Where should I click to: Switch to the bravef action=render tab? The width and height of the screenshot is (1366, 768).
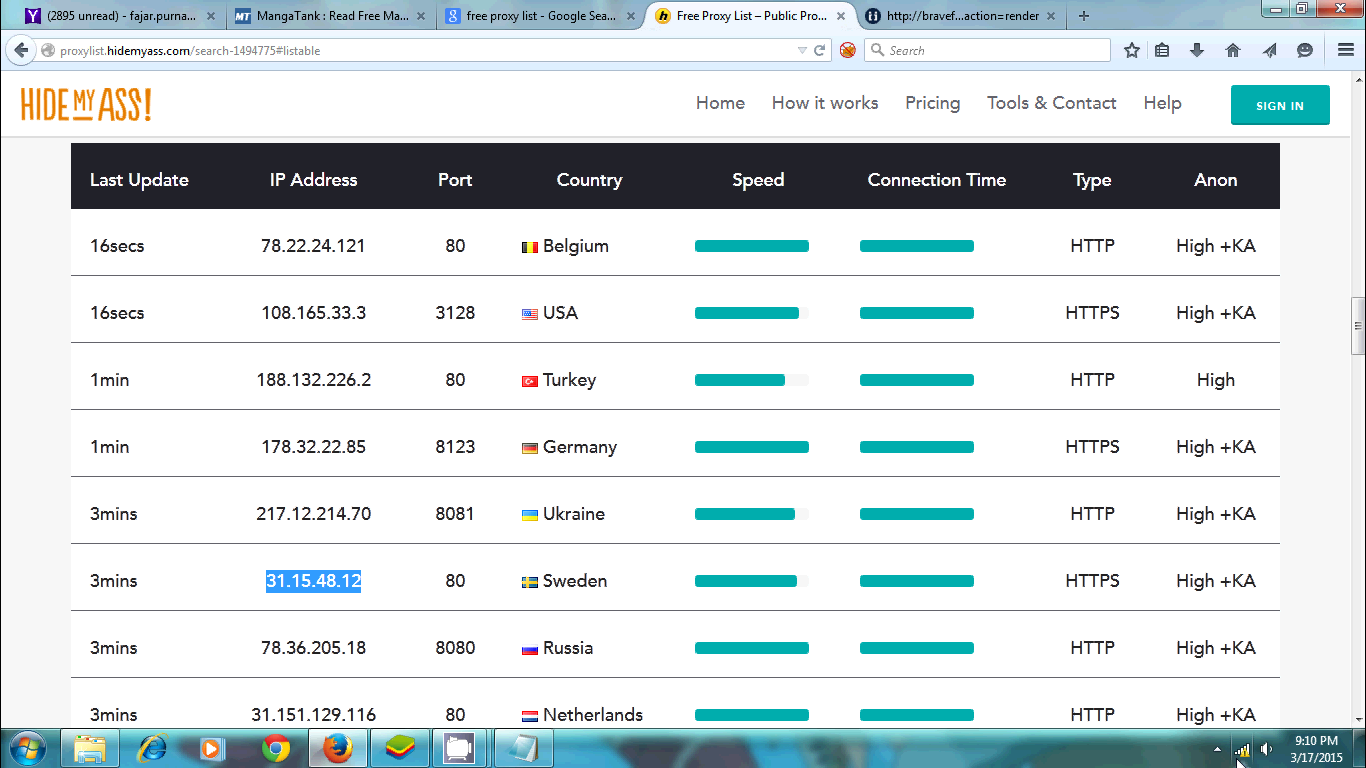[960, 16]
